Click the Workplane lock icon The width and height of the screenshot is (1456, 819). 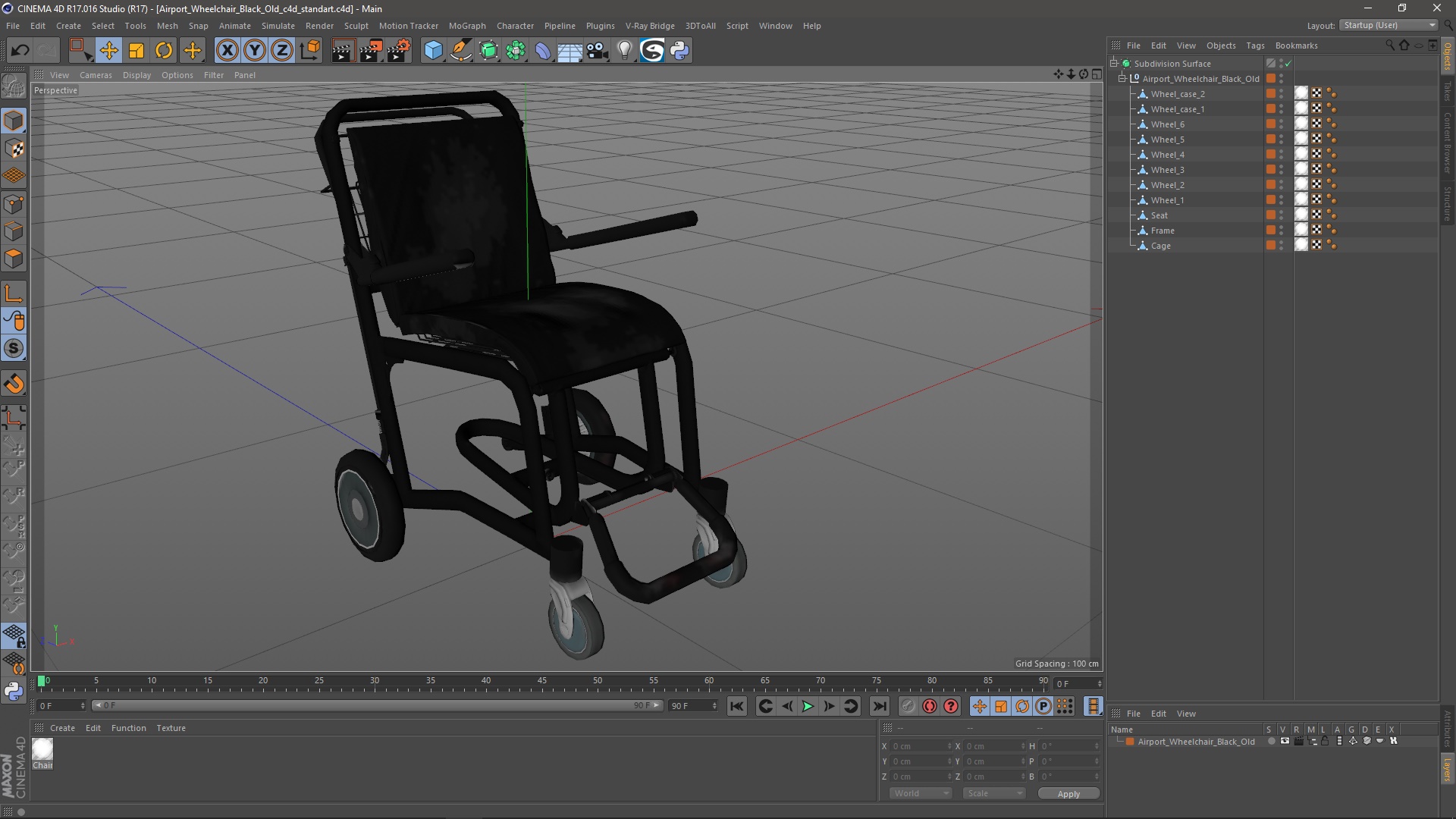[14, 636]
